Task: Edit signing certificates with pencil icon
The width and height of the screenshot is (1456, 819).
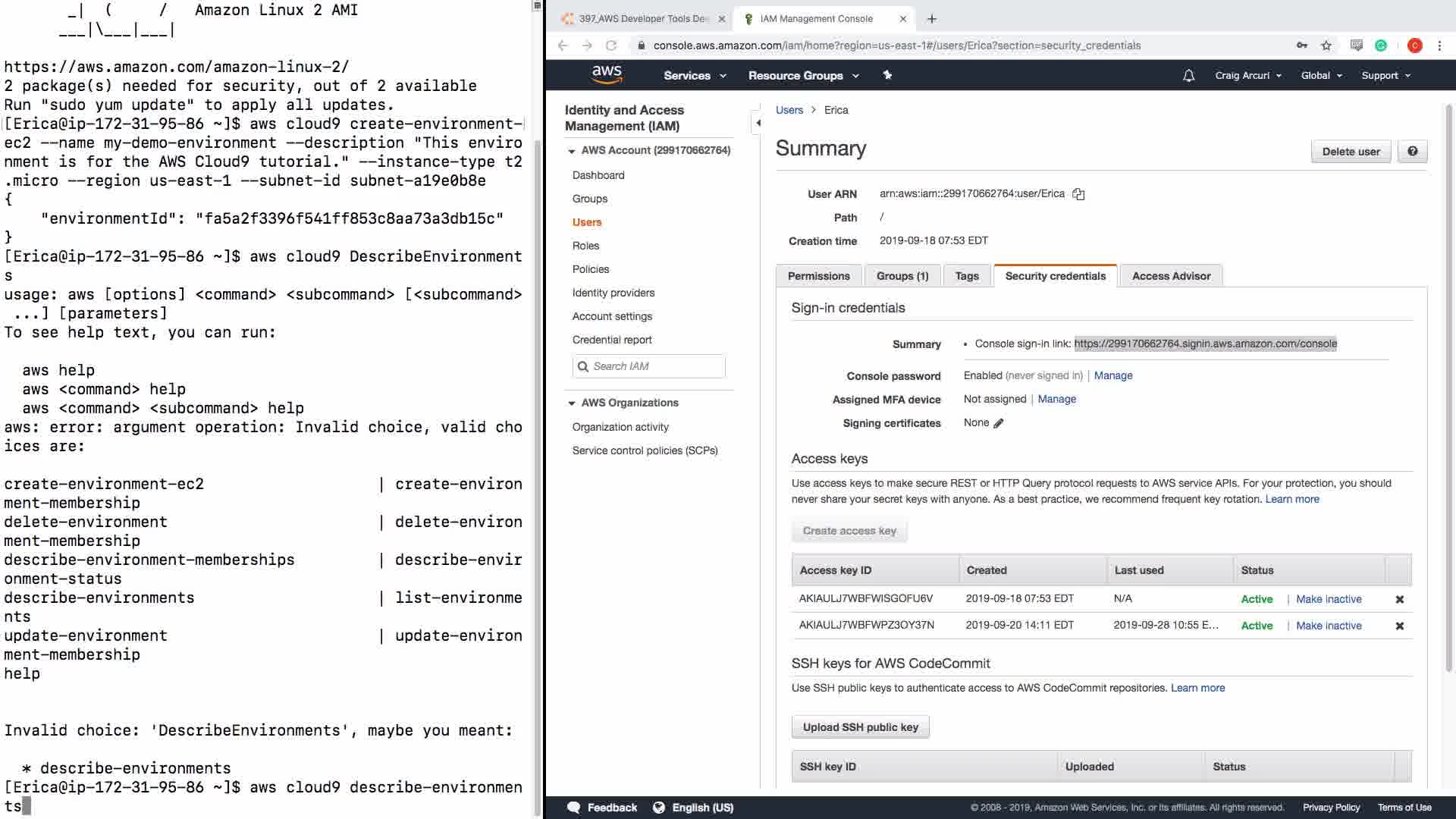Action: pyautogui.click(x=999, y=423)
